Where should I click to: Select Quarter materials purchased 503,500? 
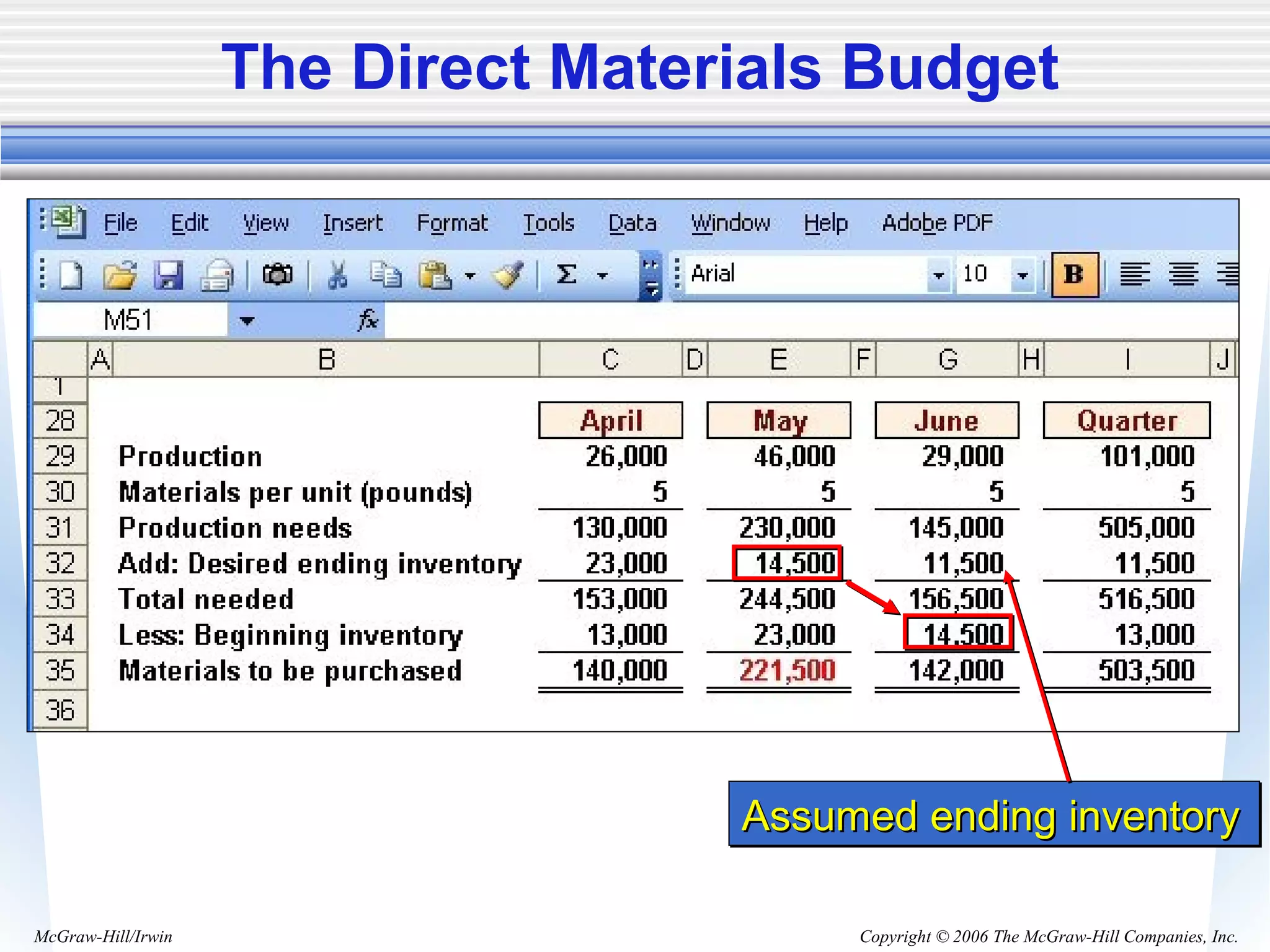(x=1146, y=671)
